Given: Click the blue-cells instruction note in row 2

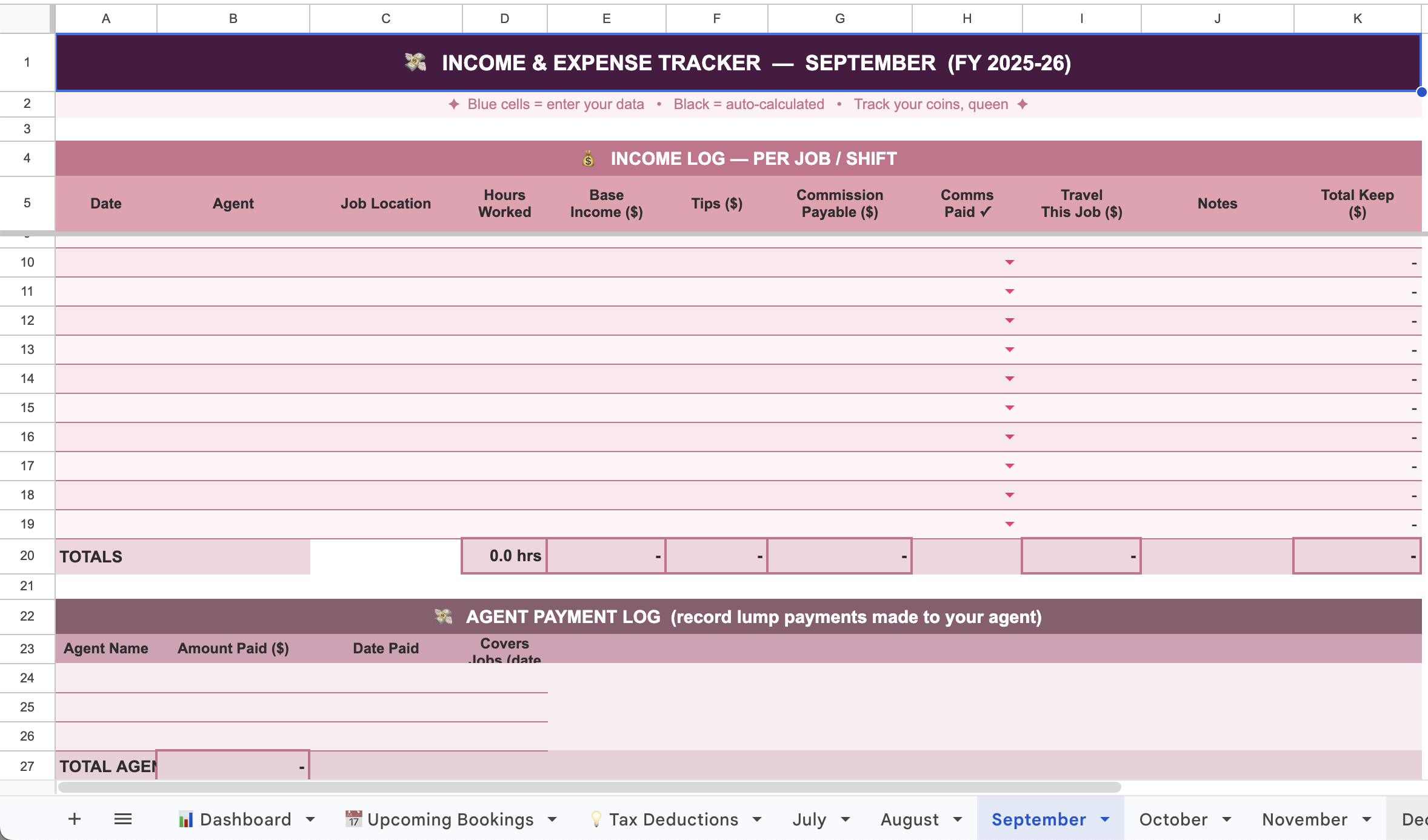Looking at the screenshot, I should click(738, 104).
